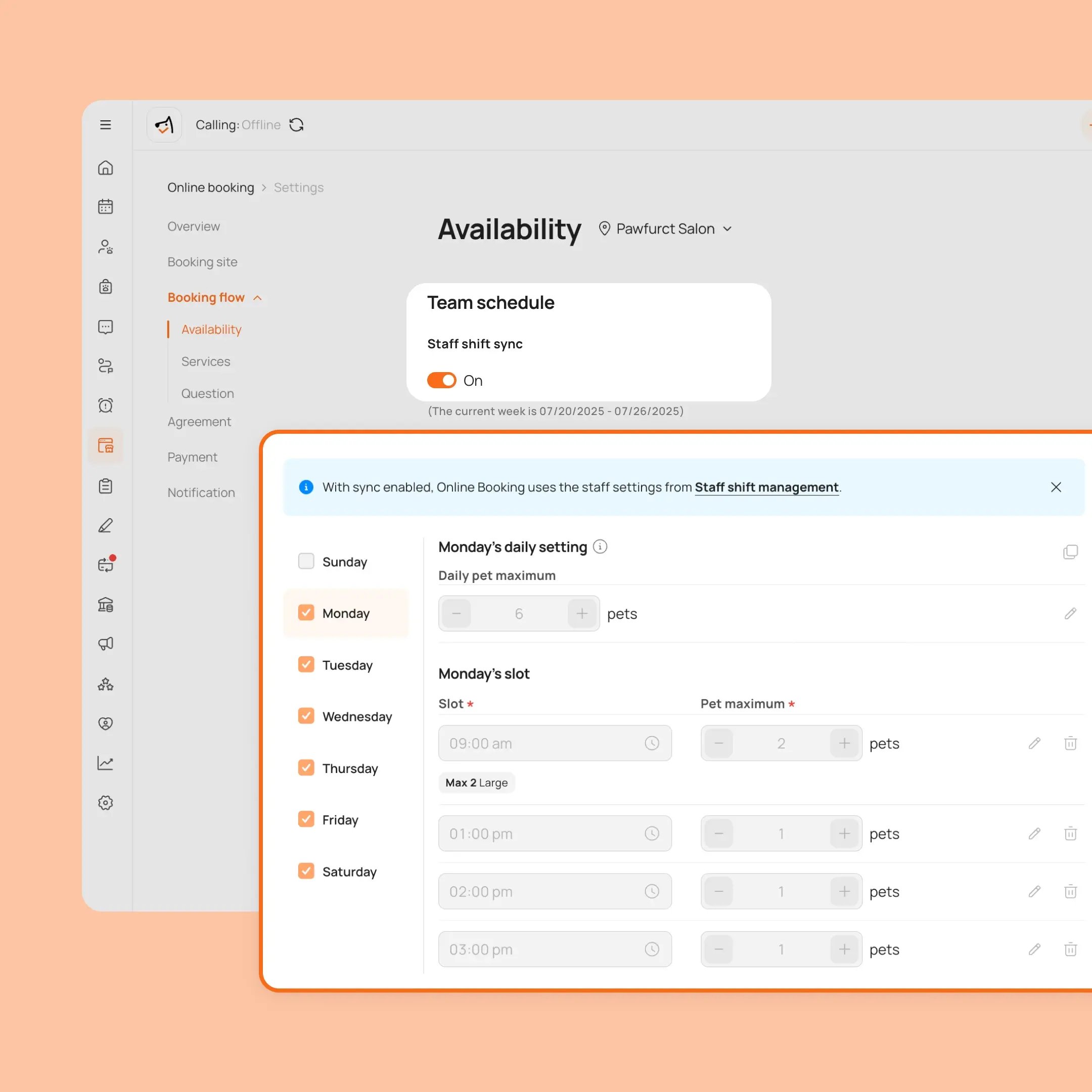Refresh the Calling status
This screenshot has width=1092, height=1092.
click(297, 125)
